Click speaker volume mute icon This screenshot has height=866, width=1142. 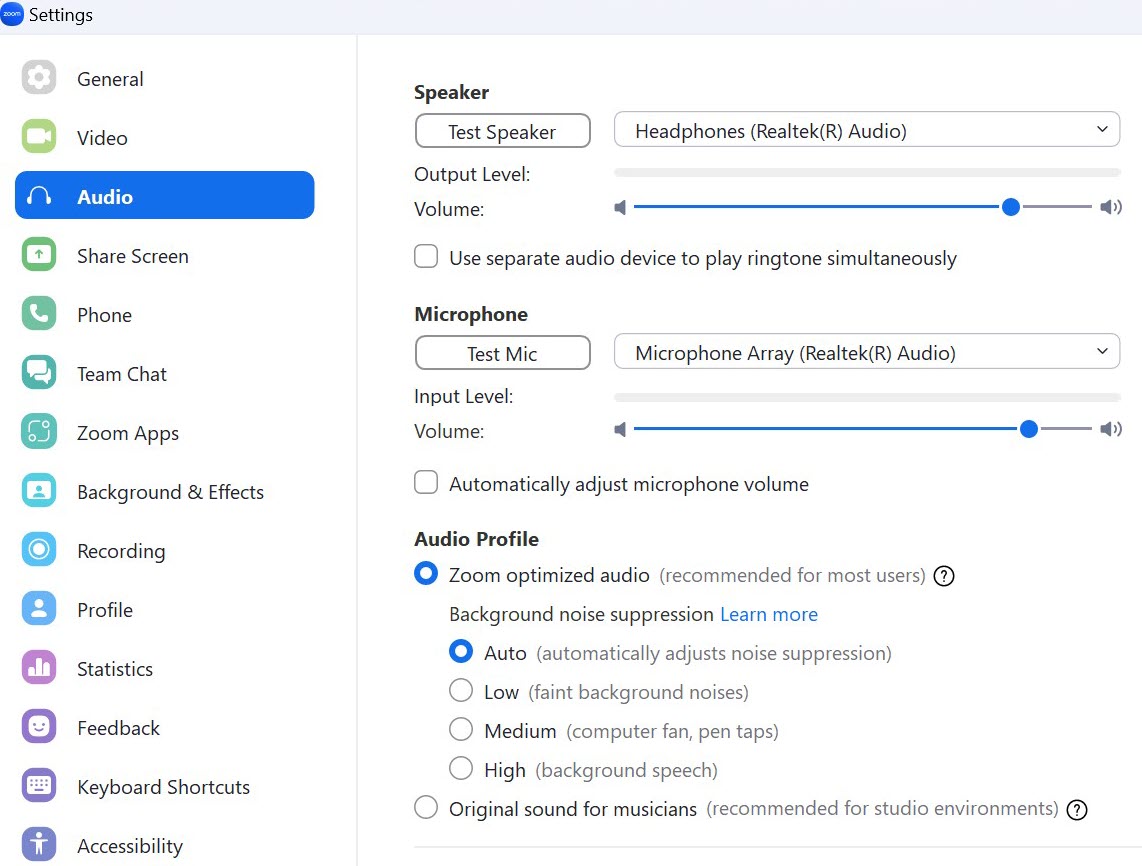tap(620, 208)
